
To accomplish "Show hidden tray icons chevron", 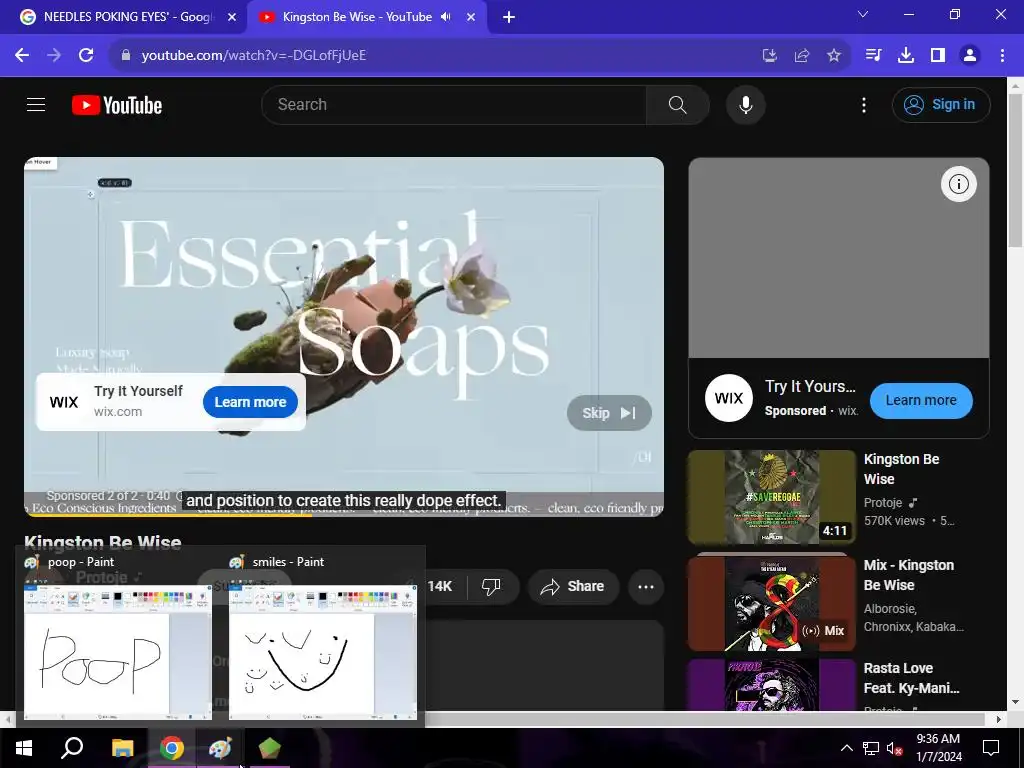I will point(846,748).
